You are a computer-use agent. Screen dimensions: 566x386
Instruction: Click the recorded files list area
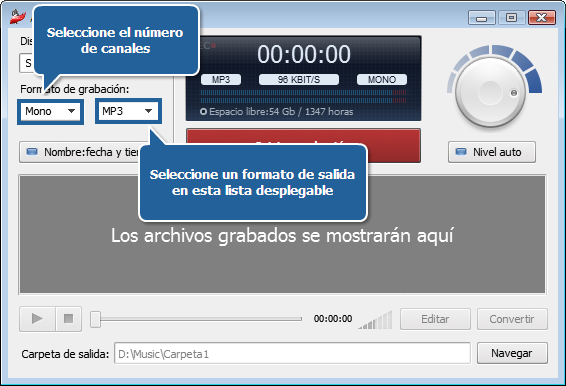pos(282,235)
